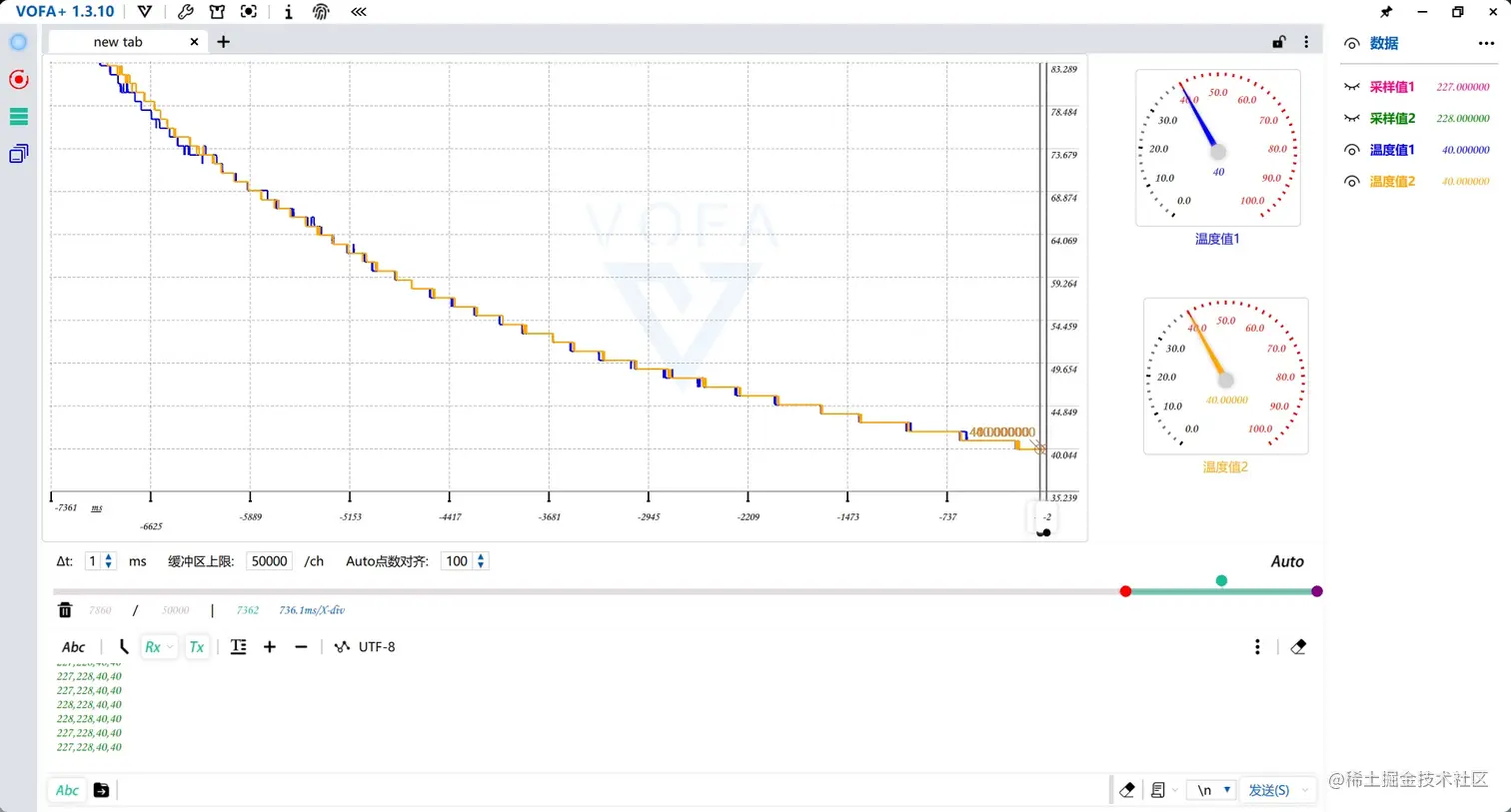Screen dimensions: 1511x812
Task: Open the info icon
Action: point(288,12)
